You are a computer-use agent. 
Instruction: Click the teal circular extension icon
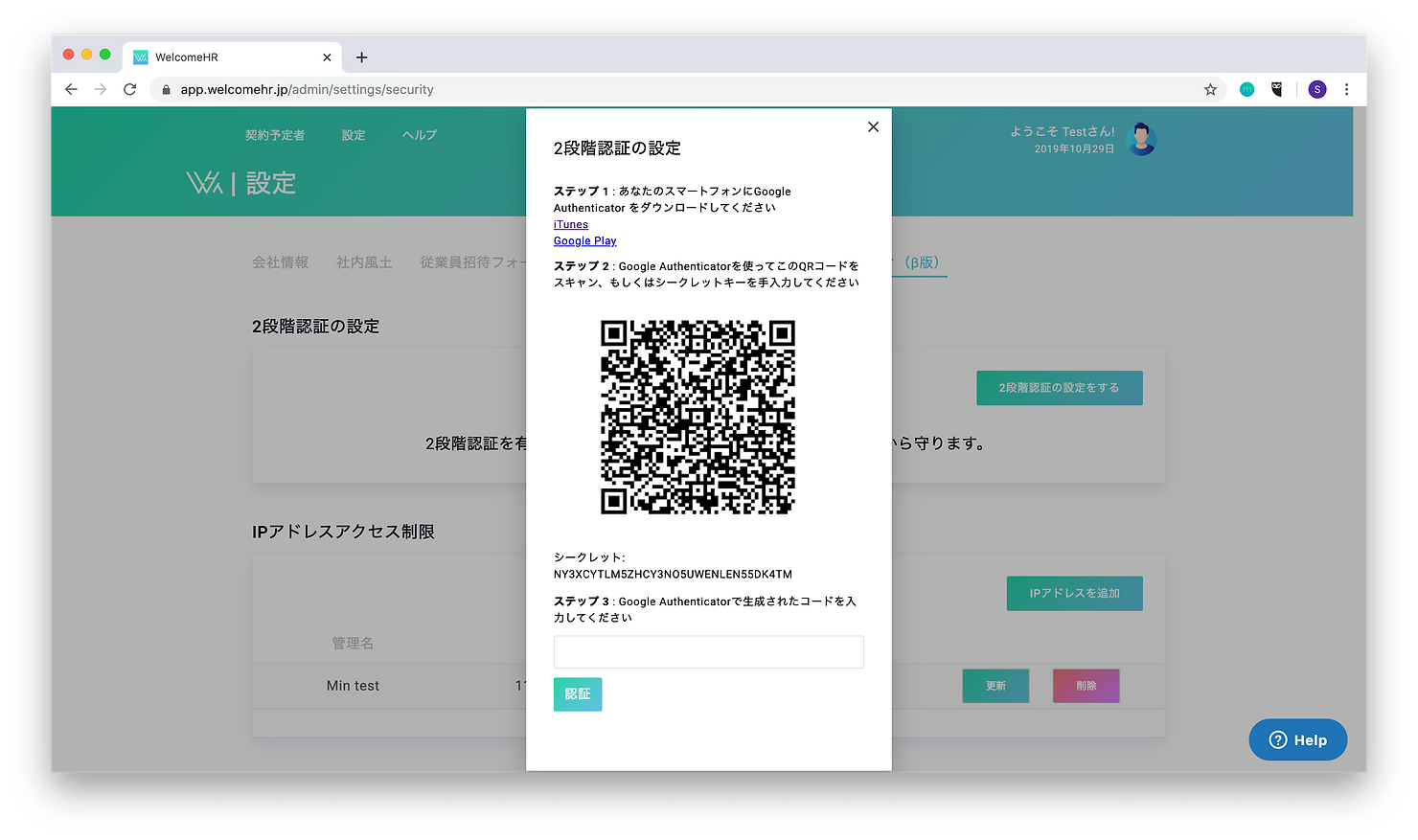(1246, 89)
